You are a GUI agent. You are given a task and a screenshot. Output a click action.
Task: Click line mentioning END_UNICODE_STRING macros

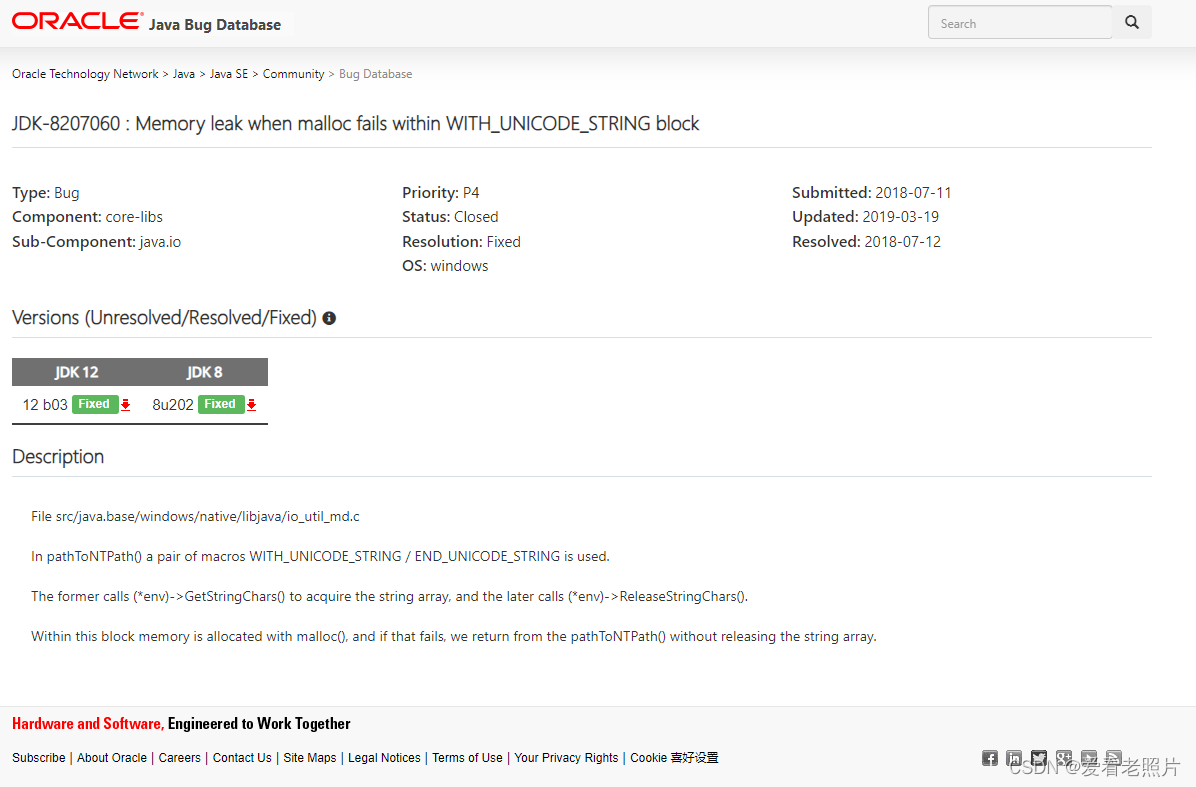320,557
